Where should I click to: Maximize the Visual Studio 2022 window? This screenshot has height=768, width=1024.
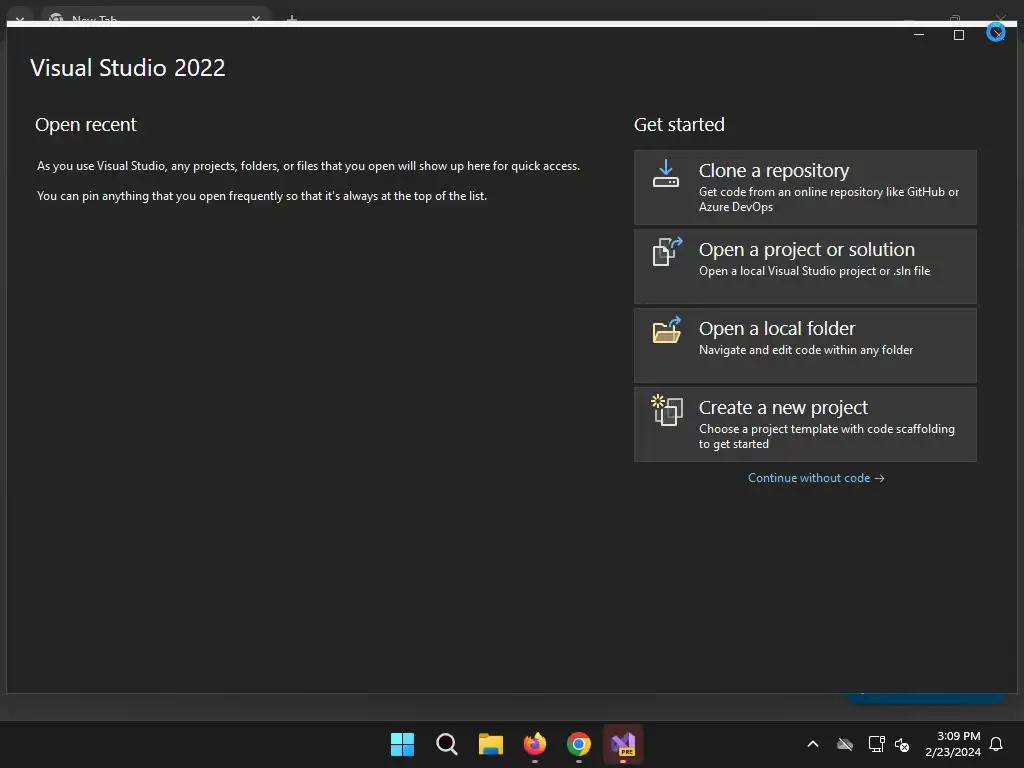point(959,35)
